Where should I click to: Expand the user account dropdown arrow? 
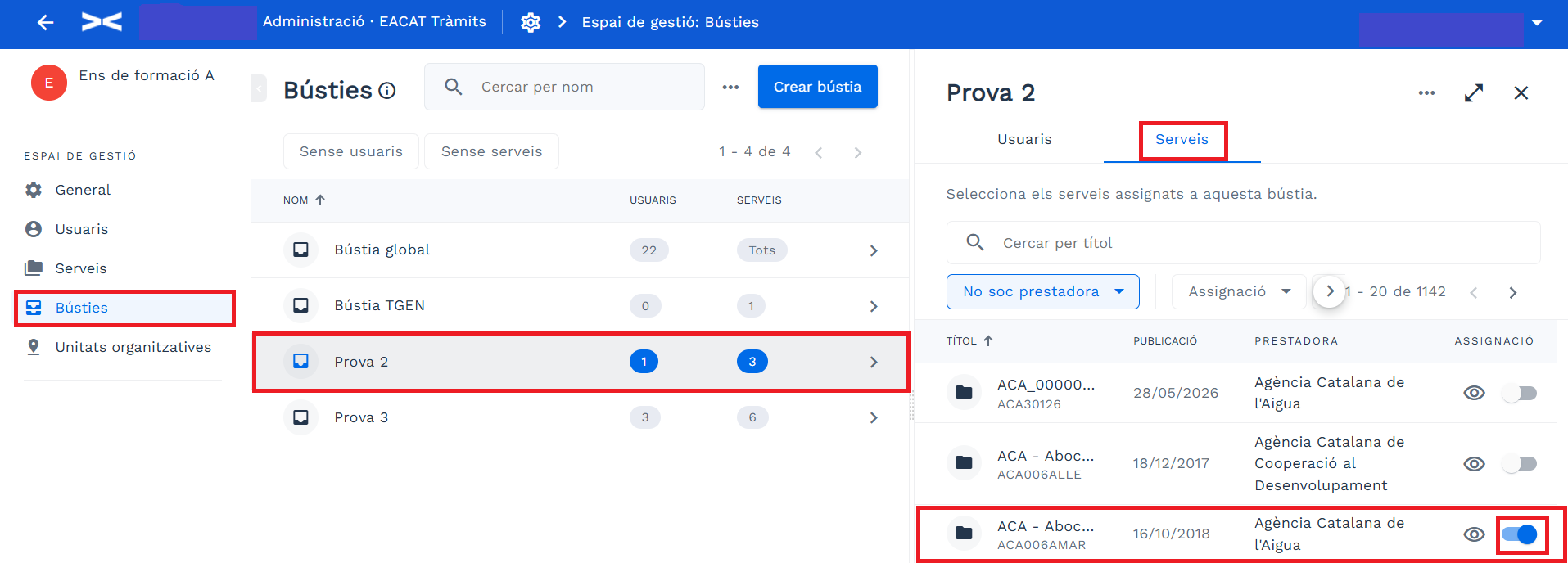[x=1537, y=23]
